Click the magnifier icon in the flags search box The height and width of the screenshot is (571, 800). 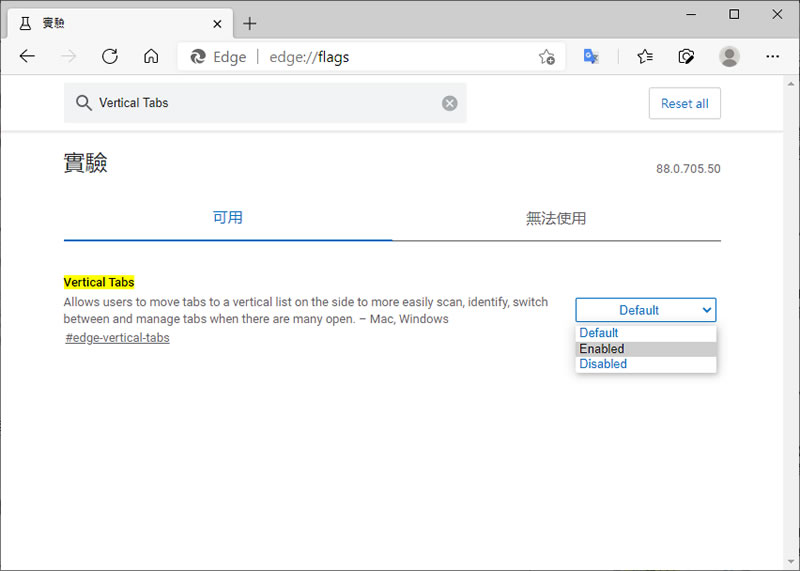pos(84,103)
